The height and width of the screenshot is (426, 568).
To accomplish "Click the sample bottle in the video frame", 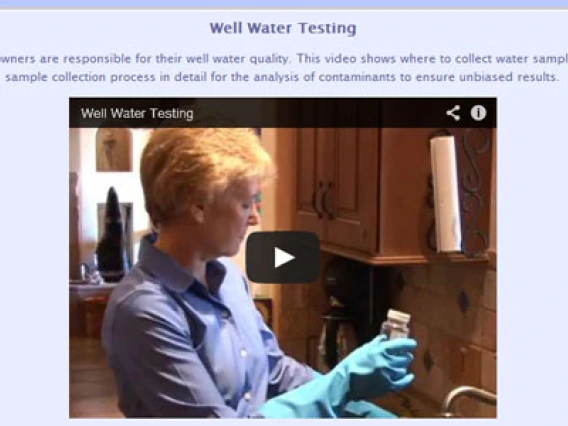I will (396, 324).
